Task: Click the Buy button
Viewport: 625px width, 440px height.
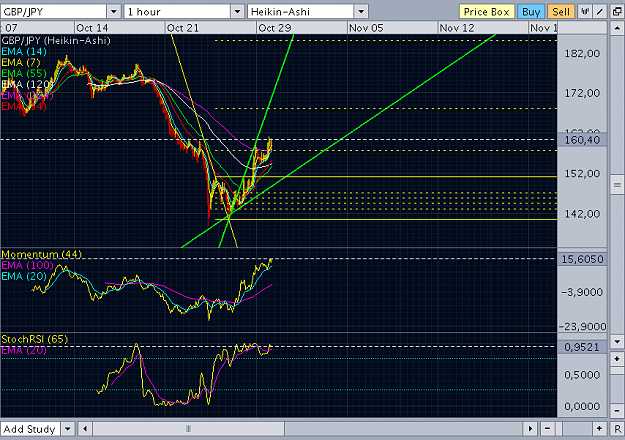Action: [531, 12]
